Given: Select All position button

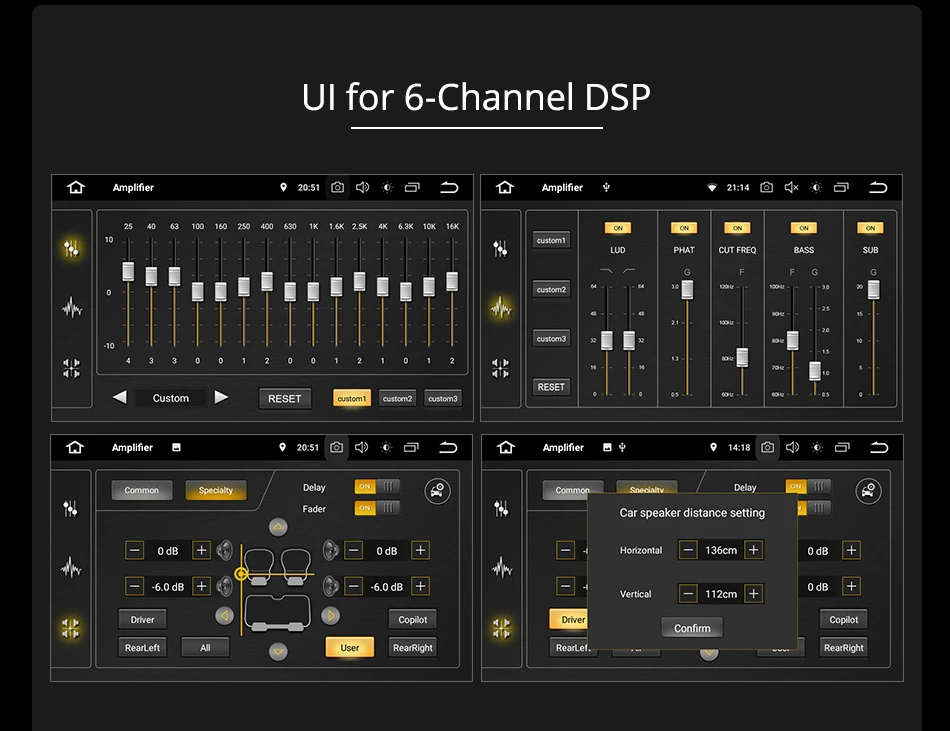Looking at the screenshot, I should click(205, 647).
